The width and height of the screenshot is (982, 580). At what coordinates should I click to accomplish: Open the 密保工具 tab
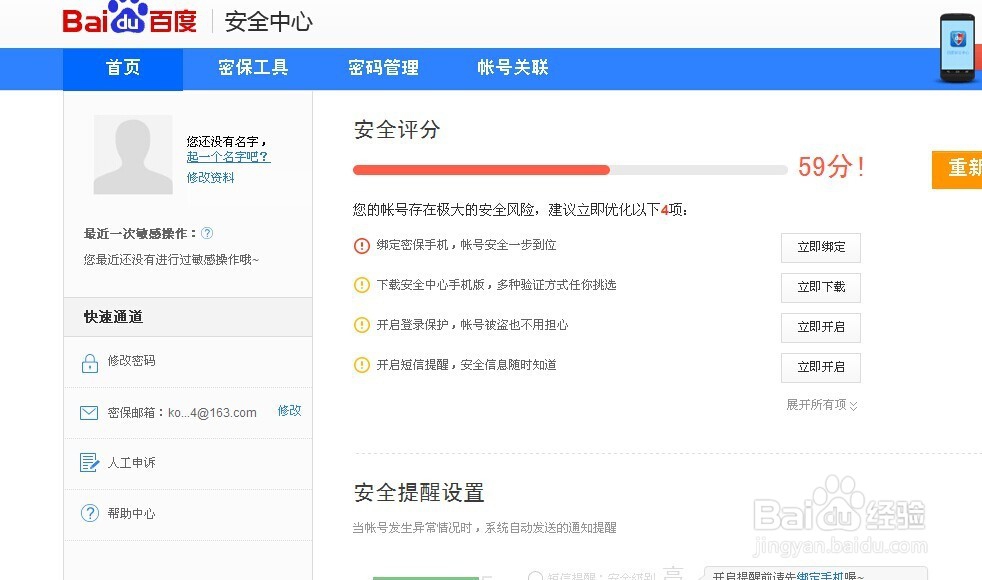[253, 68]
